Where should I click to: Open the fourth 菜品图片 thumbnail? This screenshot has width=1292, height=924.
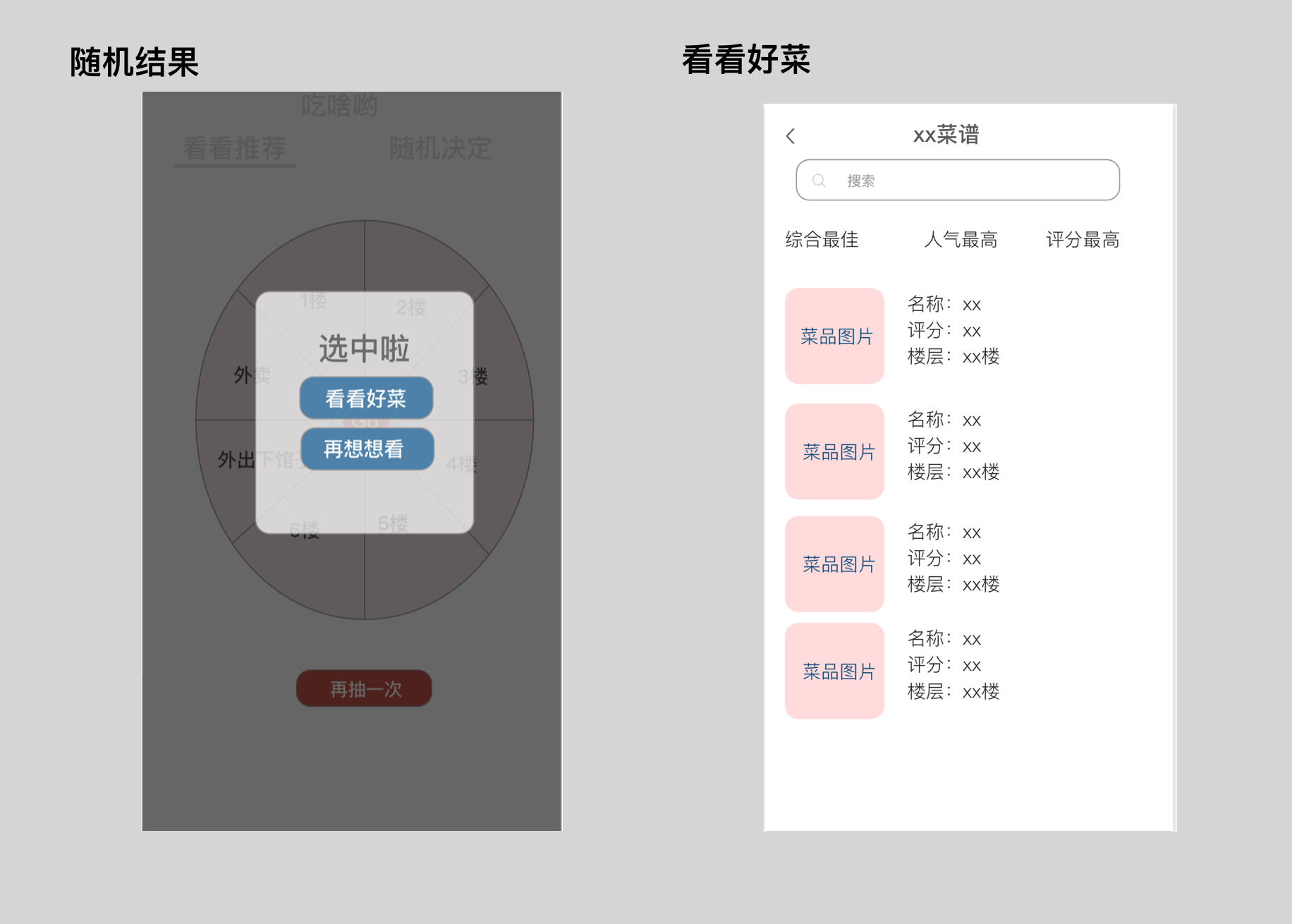(834, 671)
